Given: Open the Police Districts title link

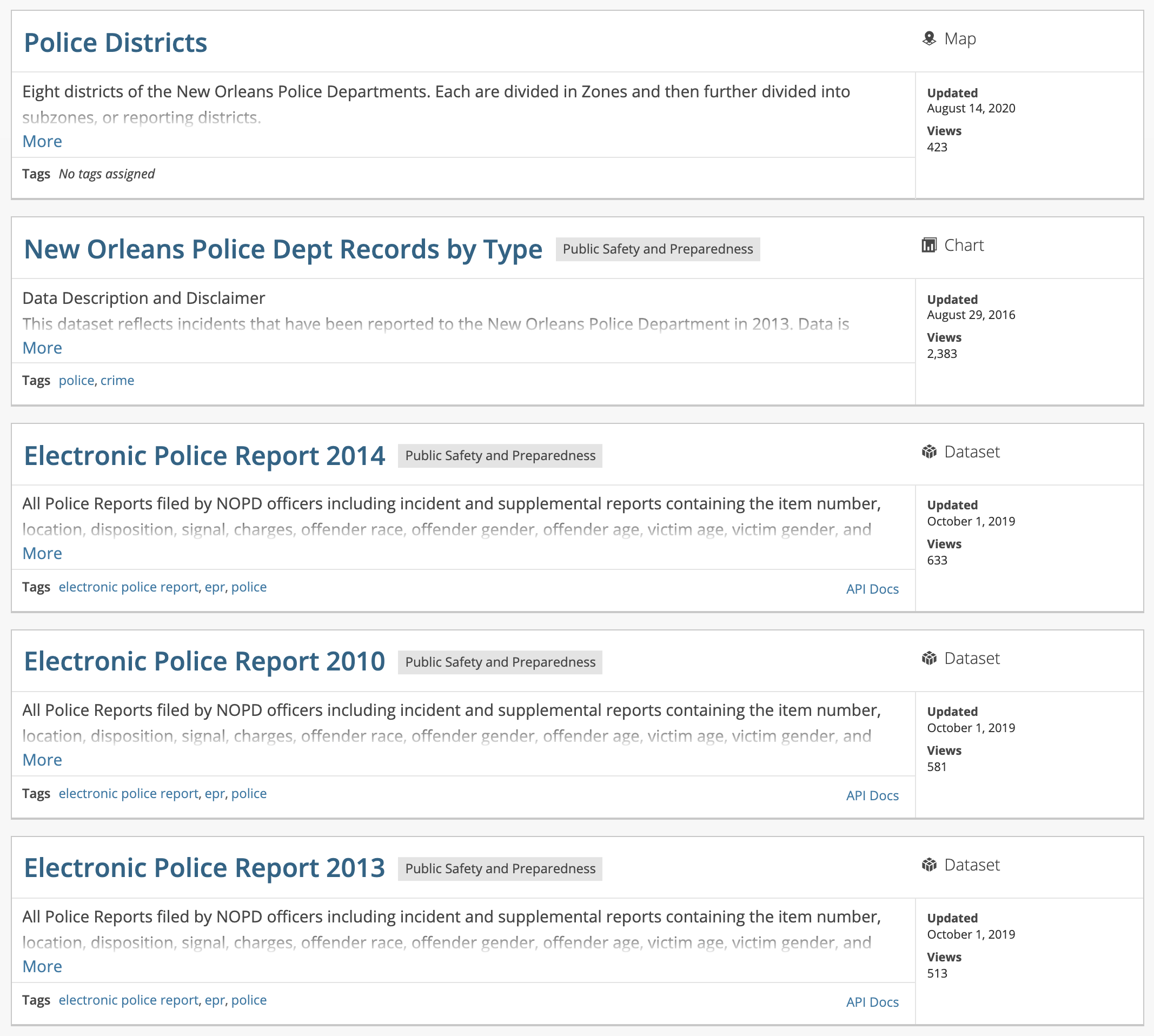Looking at the screenshot, I should click(116, 43).
